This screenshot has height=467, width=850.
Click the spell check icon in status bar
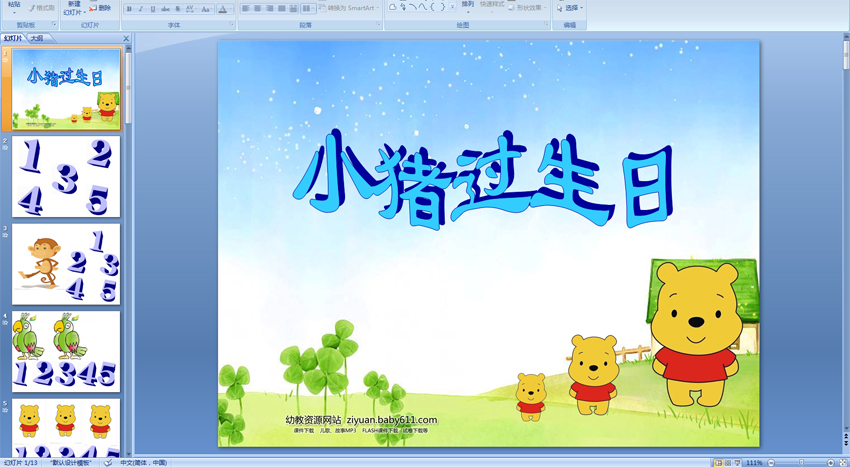(108, 463)
